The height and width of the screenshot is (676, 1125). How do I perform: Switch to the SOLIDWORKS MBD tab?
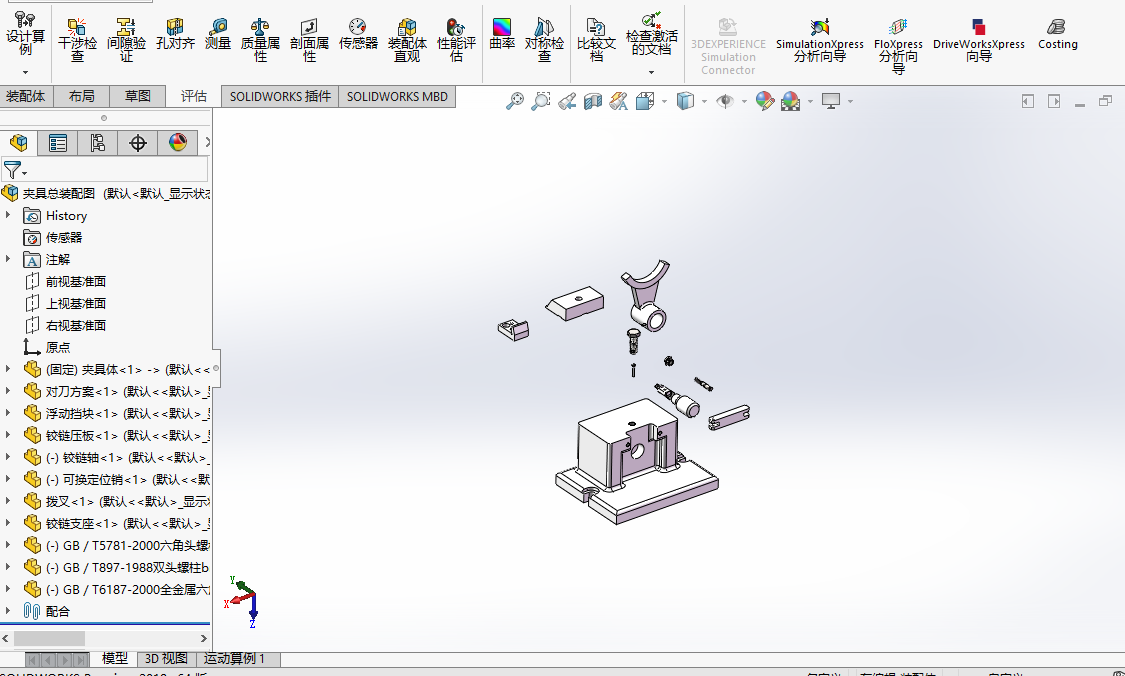pyautogui.click(x=397, y=96)
